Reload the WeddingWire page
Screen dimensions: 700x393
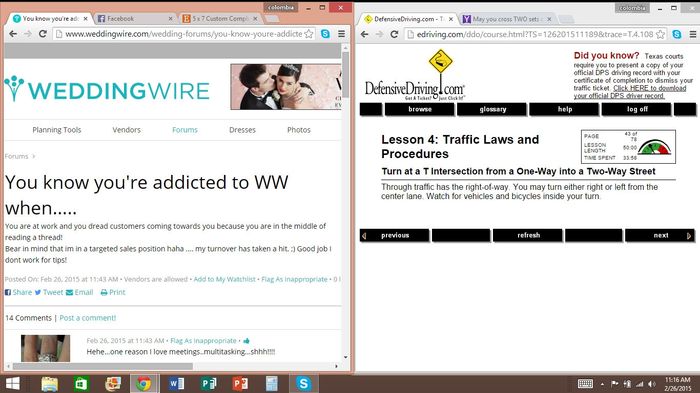tap(43, 34)
